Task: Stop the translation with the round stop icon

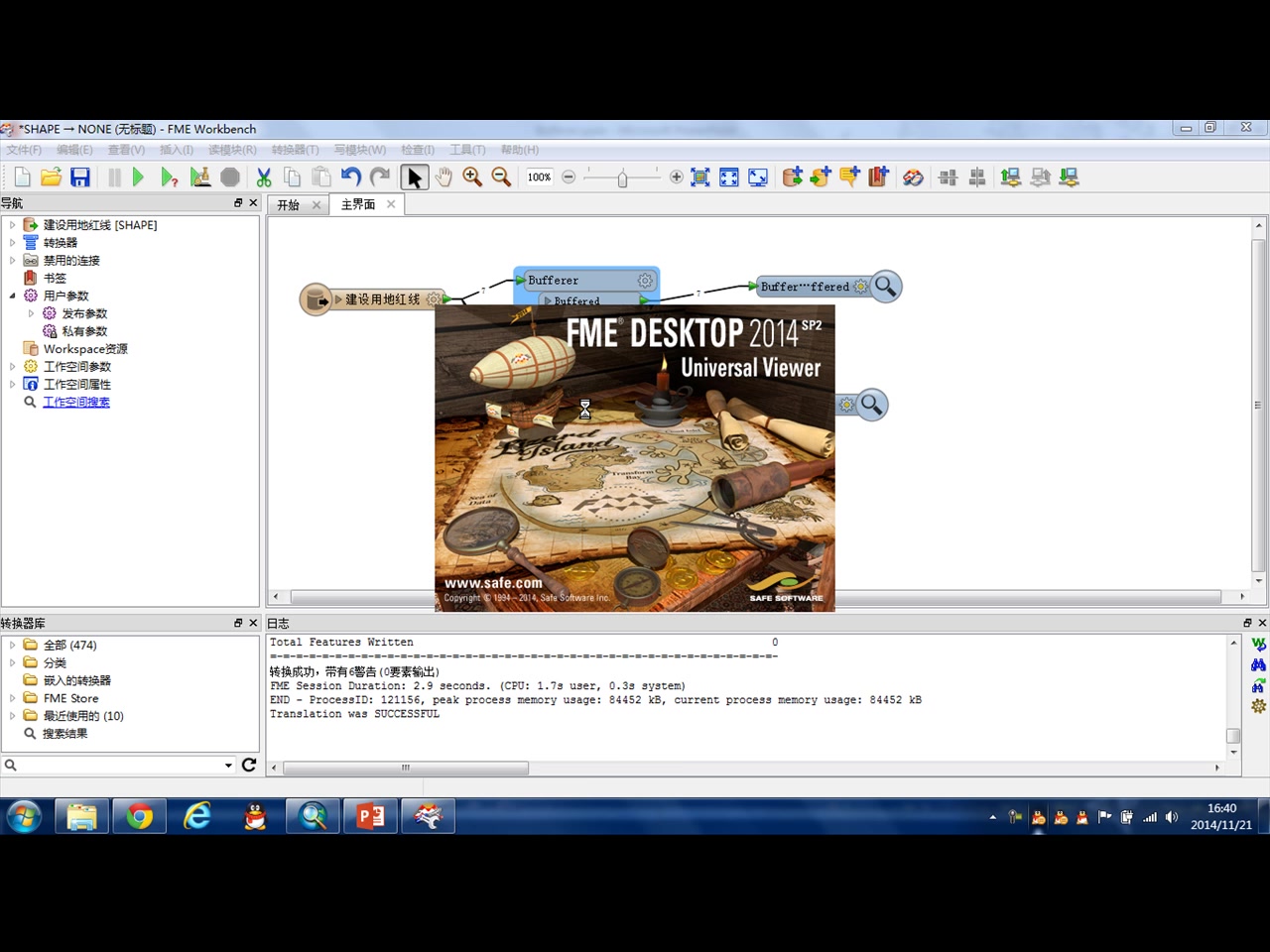Action: [x=230, y=177]
